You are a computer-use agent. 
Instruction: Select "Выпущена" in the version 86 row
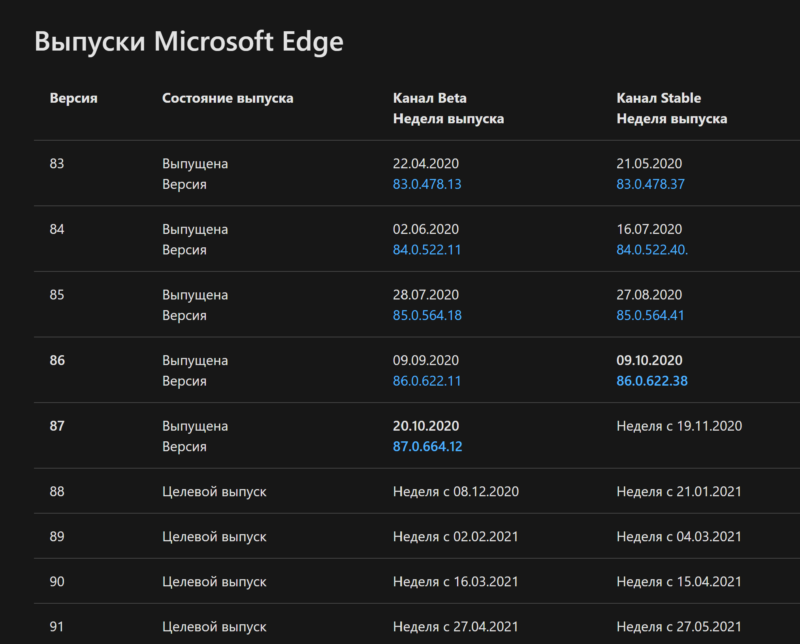(195, 361)
